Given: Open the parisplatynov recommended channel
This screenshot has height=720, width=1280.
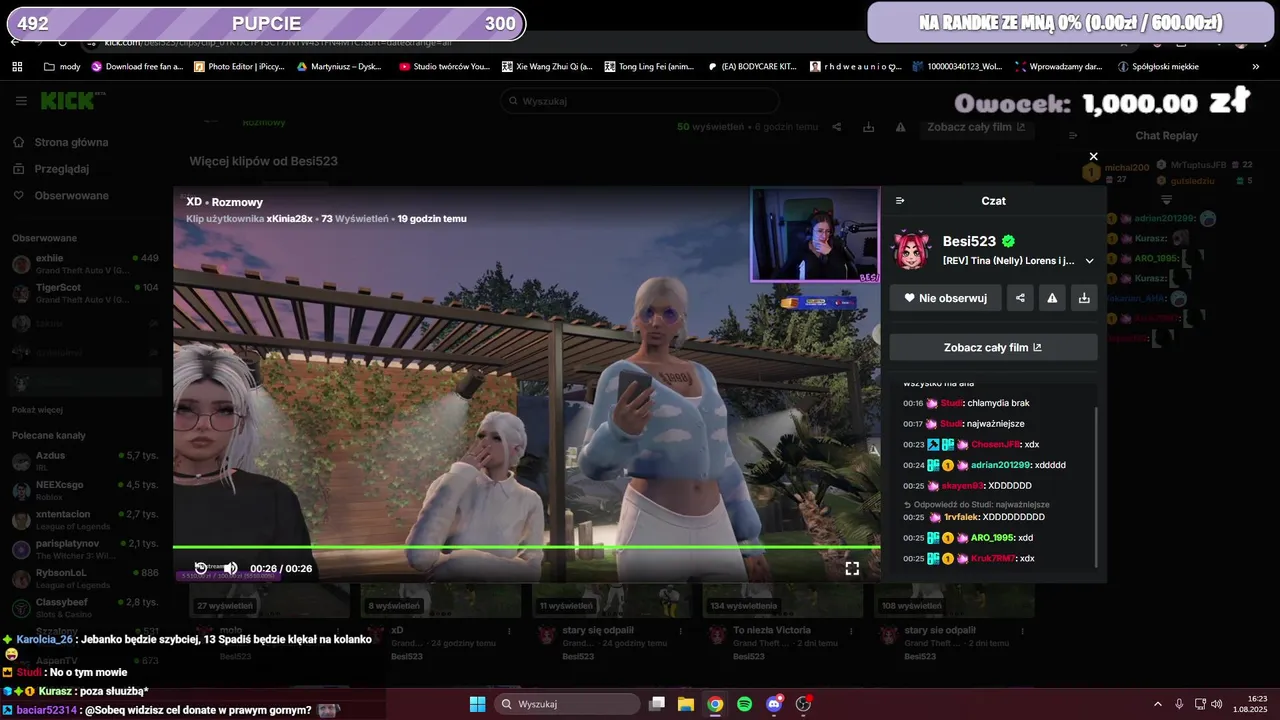Looking at the screenshot, I should [84, 549].
